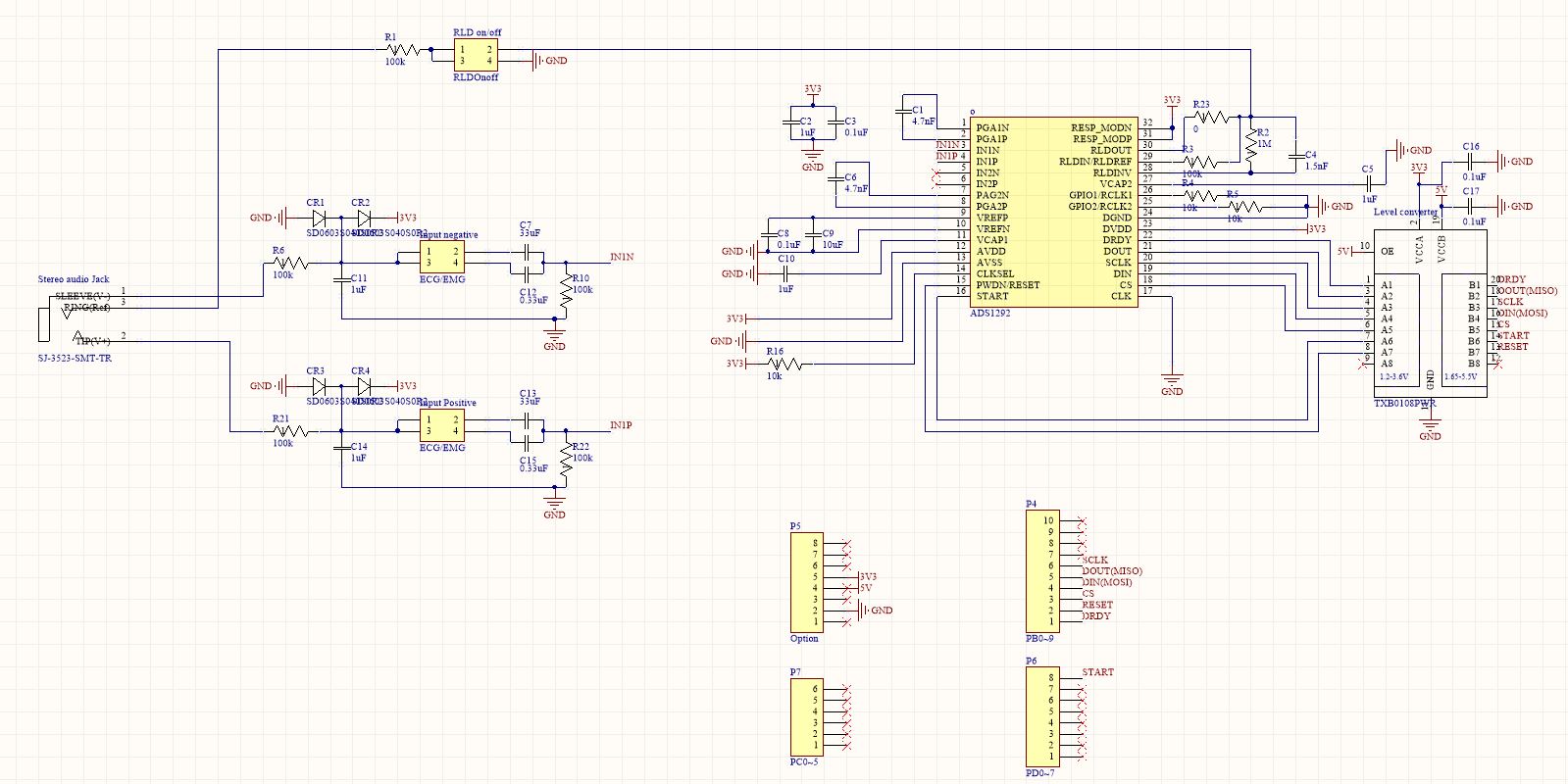Select the P5 Option header
Viewport: 1568px width, 784px height.
tap(806, 582)
